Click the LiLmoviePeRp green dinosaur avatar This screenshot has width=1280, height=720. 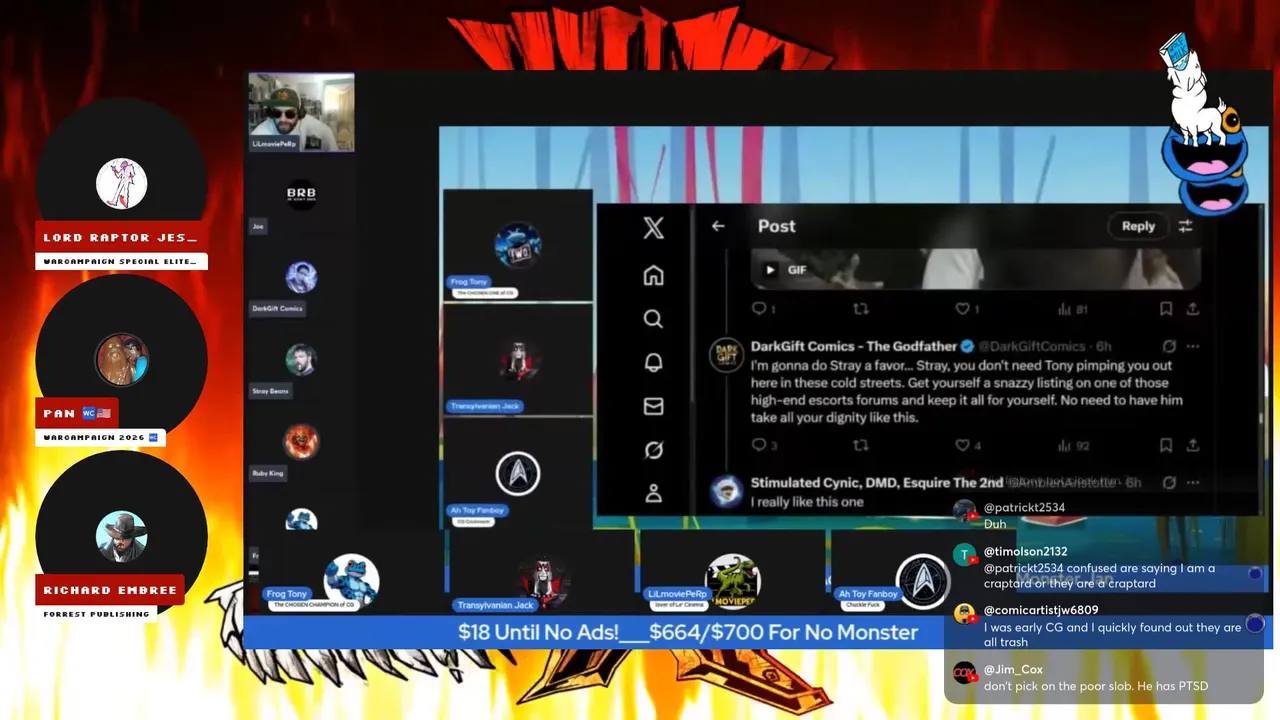pyautogui.click(x=732, y=581)
